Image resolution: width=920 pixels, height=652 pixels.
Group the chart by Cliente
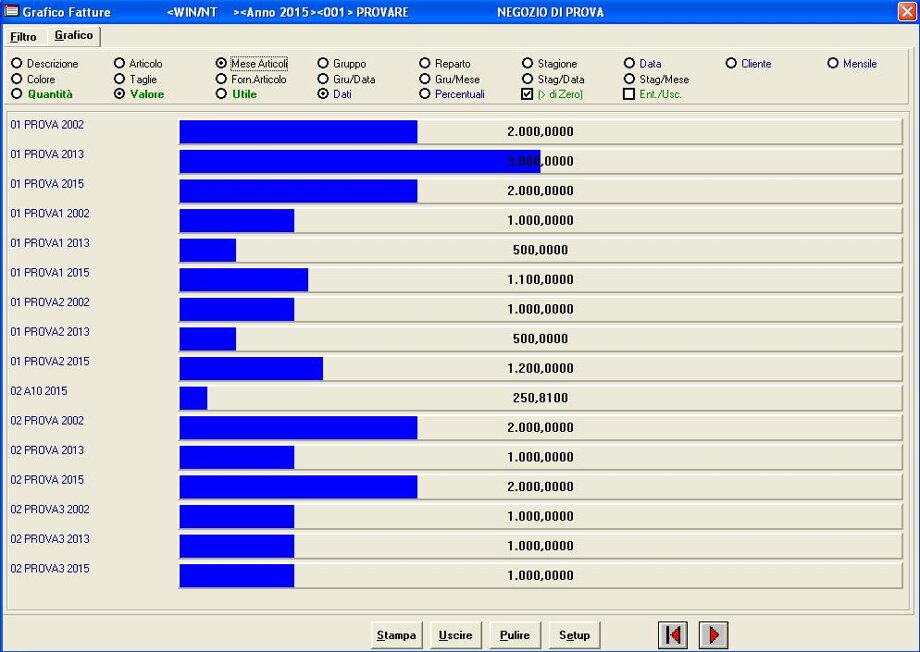pyautogui.click(x=731, y=64)
